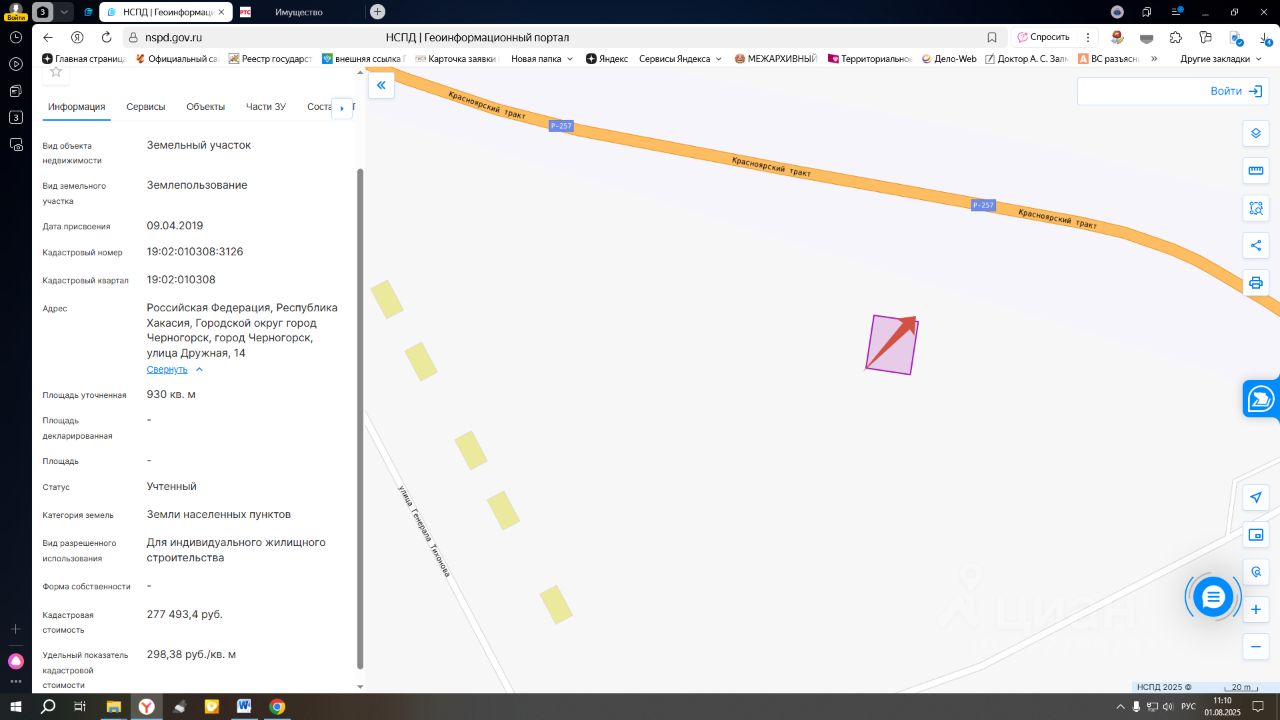
Task: Open the history clock in browser sidebar
Action: point(16,37)
